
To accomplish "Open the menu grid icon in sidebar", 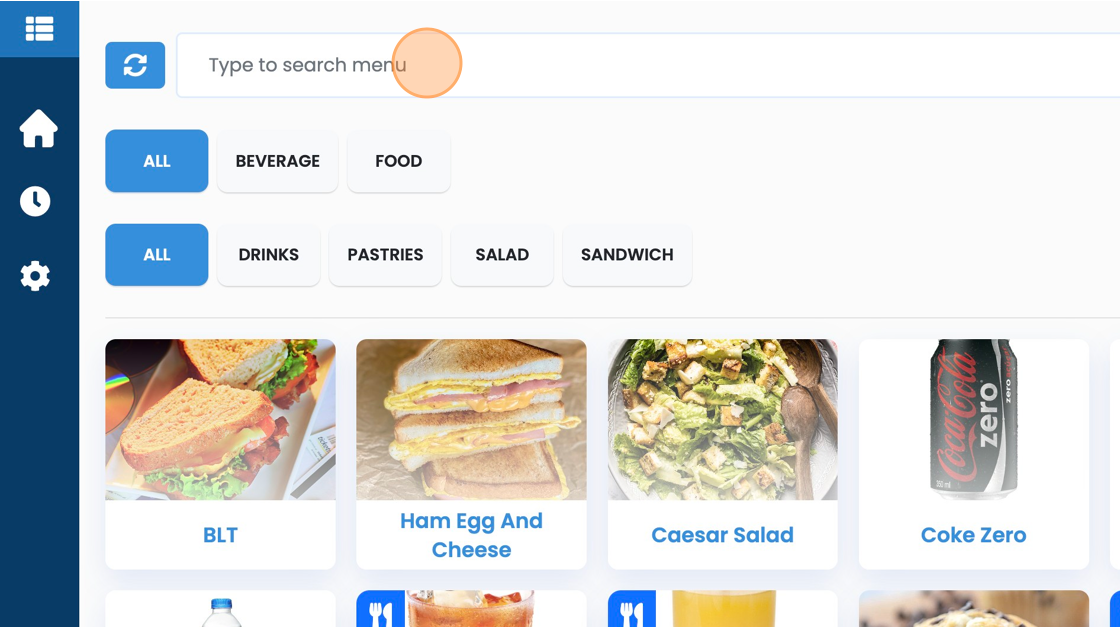I will coord(39,29).
